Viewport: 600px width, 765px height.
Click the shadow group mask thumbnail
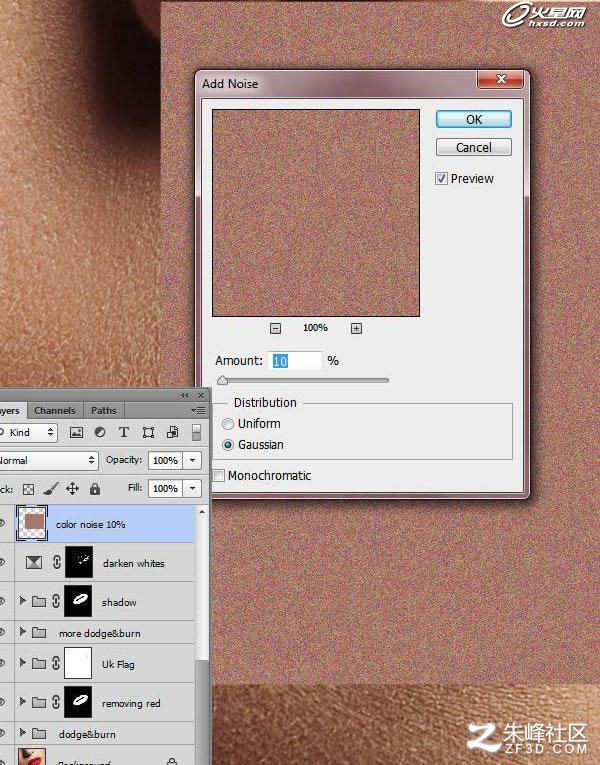79,601
